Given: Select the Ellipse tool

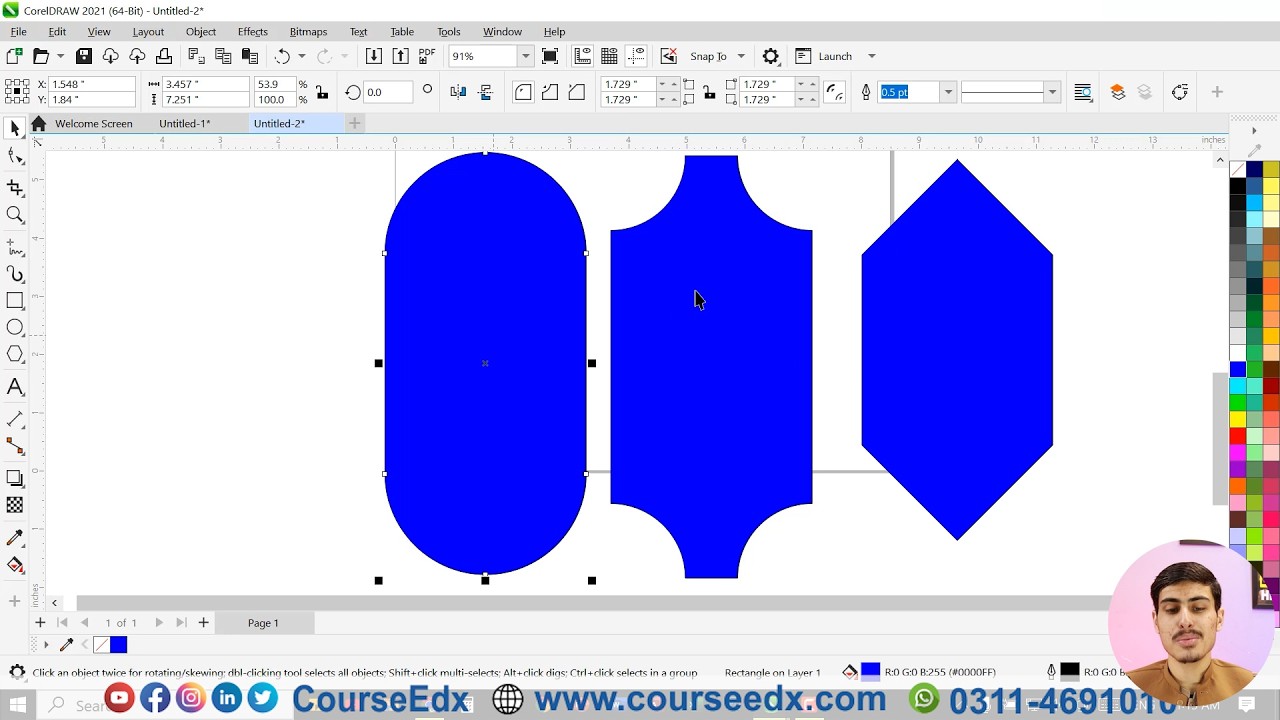Looking at the screenshot, I should pyautogui.click(x=15, y=327).
